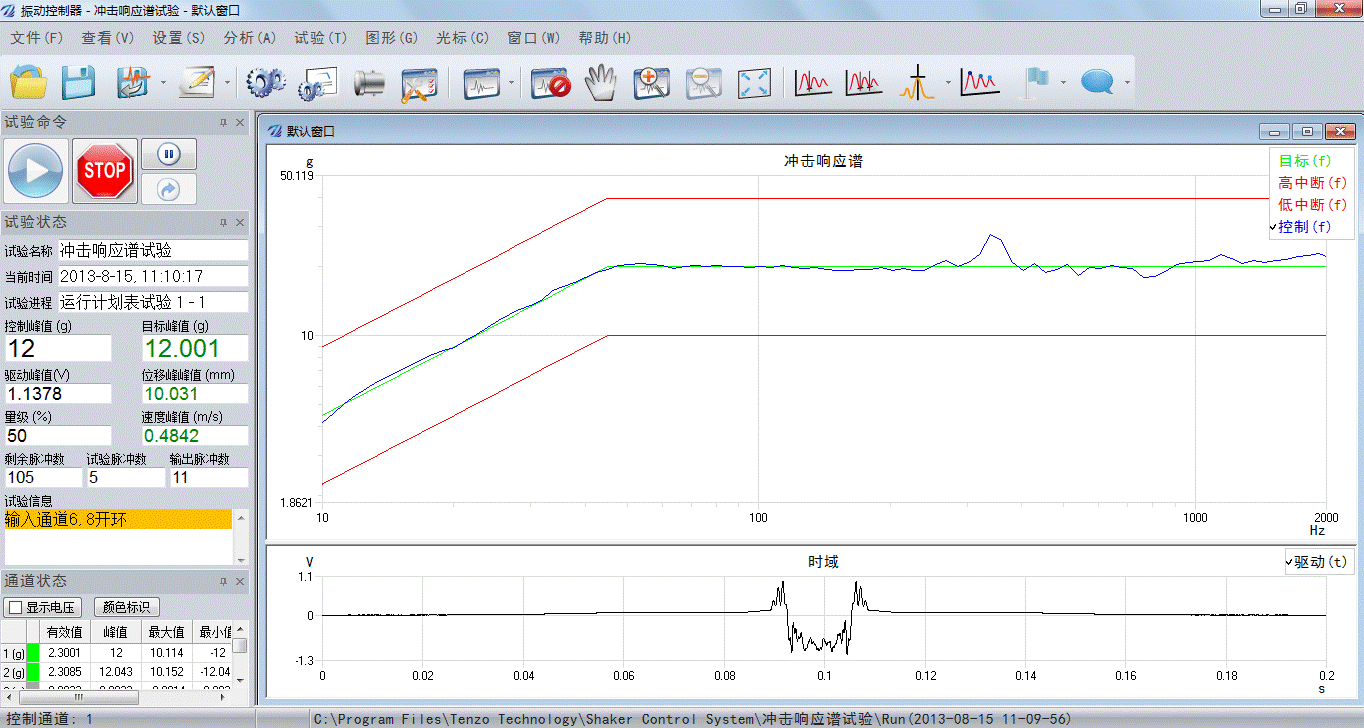This screenshot has width=1364, height=728.
Task: Open the 窗口(W) menu
Action: (534, 38)
